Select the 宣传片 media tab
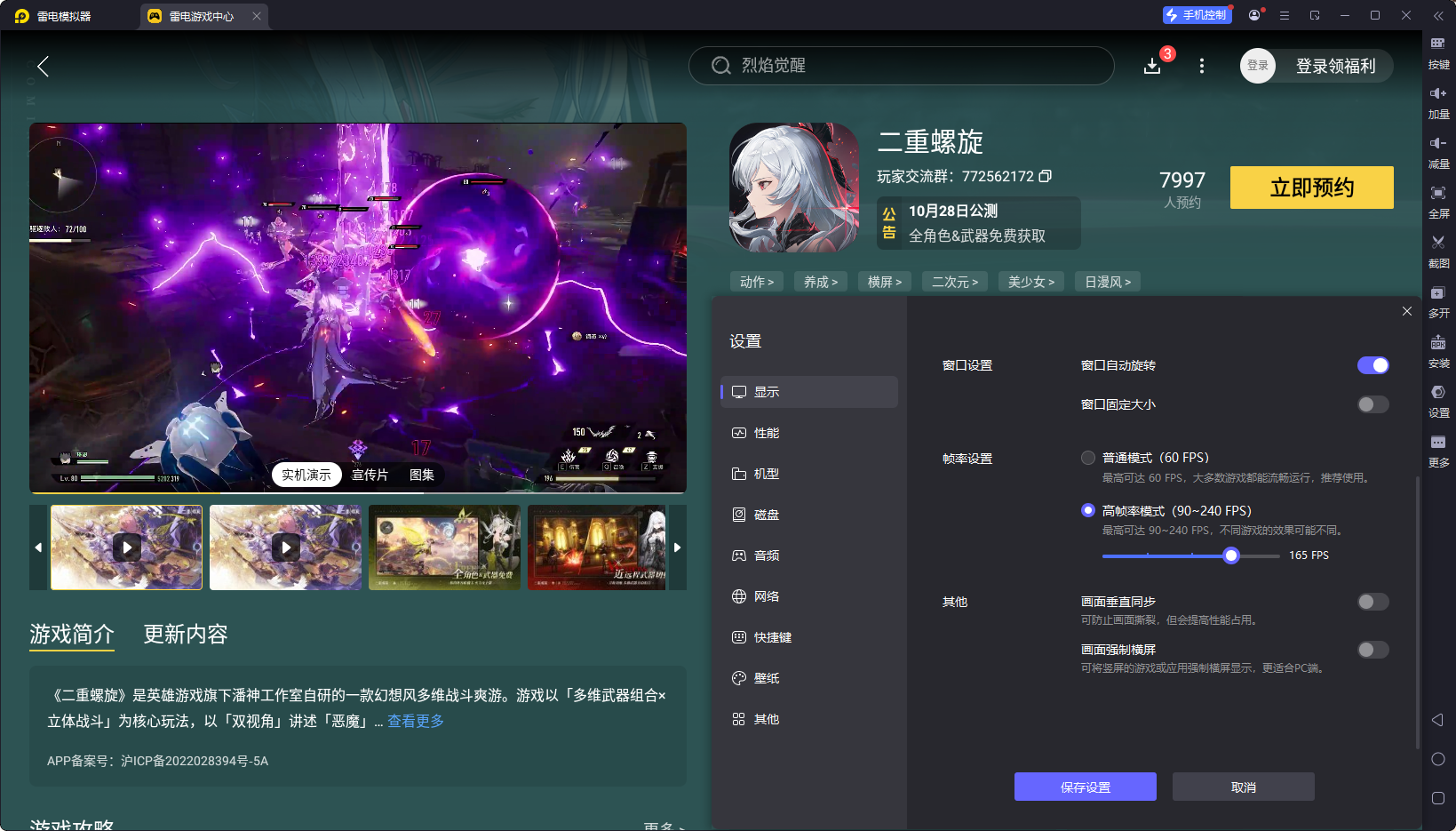 pos(368,474)
